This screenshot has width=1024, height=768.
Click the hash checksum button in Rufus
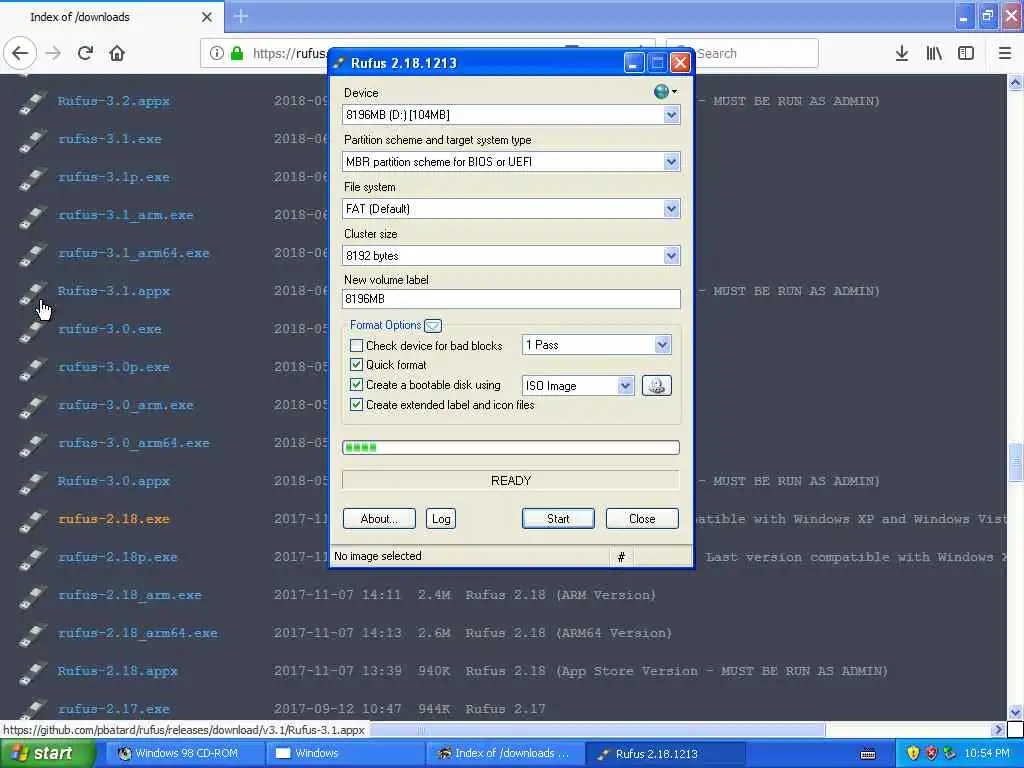[x=621, y=556]
